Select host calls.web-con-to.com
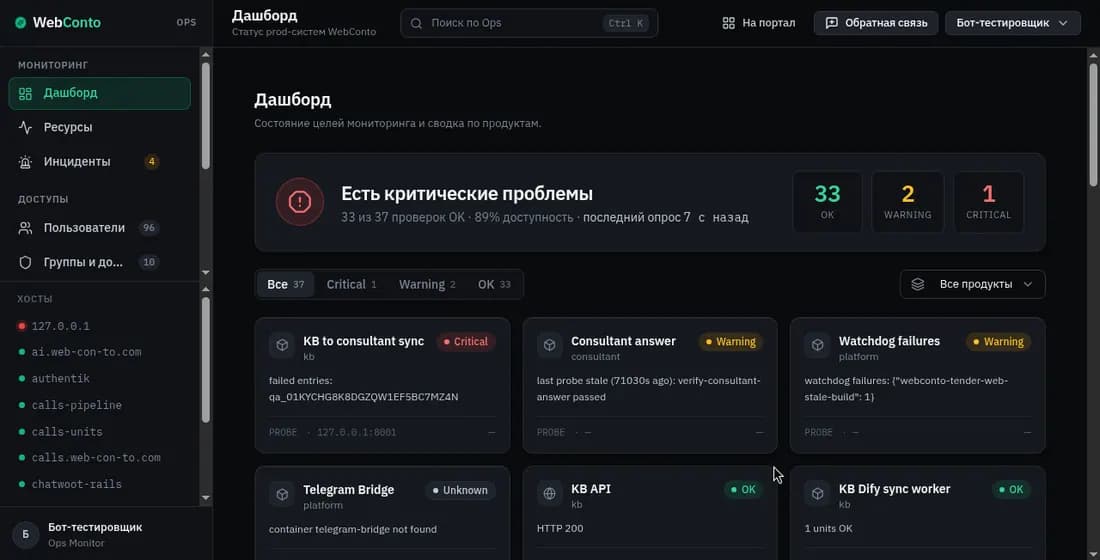The width and height of the screenshot is (1100, 560). [x=95, y=458]
